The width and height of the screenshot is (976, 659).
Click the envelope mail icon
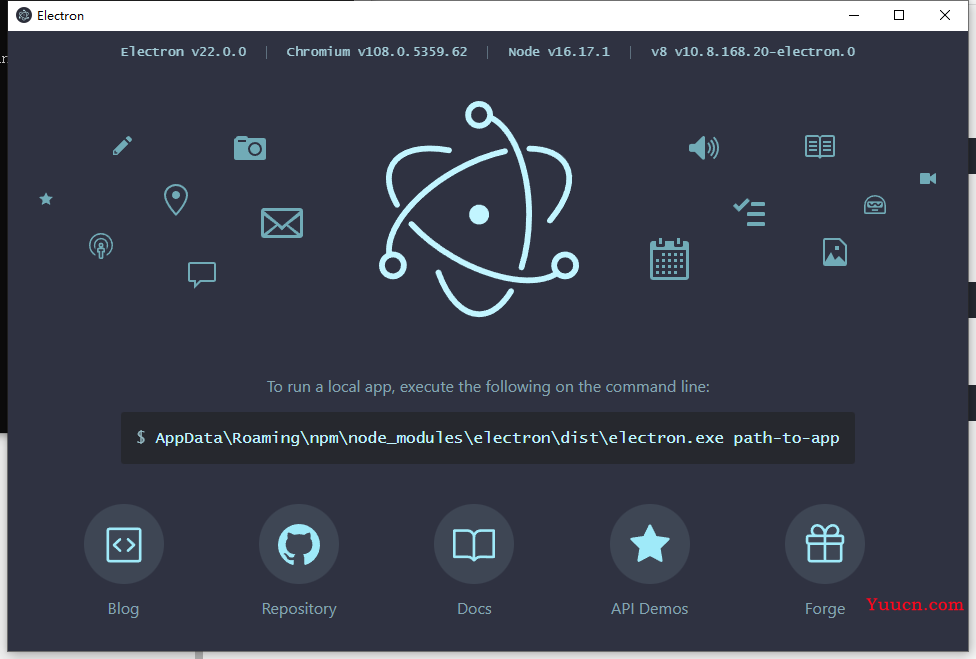point(282,223)
